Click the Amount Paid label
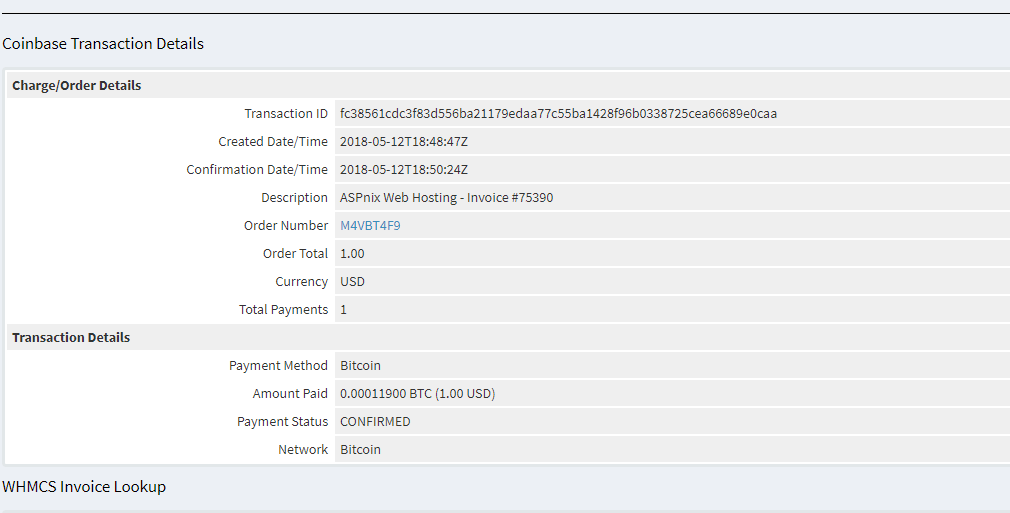This screenshot has width=1010, height=513. 290,394
